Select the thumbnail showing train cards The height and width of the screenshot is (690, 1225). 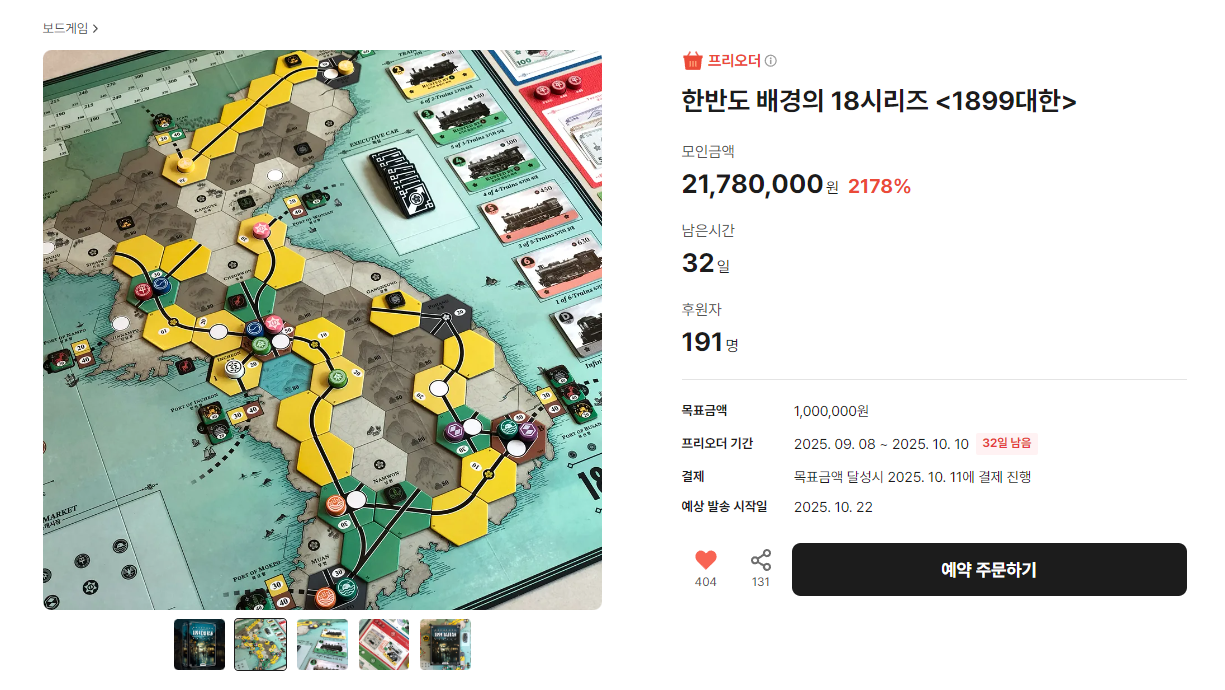point(322,644)
